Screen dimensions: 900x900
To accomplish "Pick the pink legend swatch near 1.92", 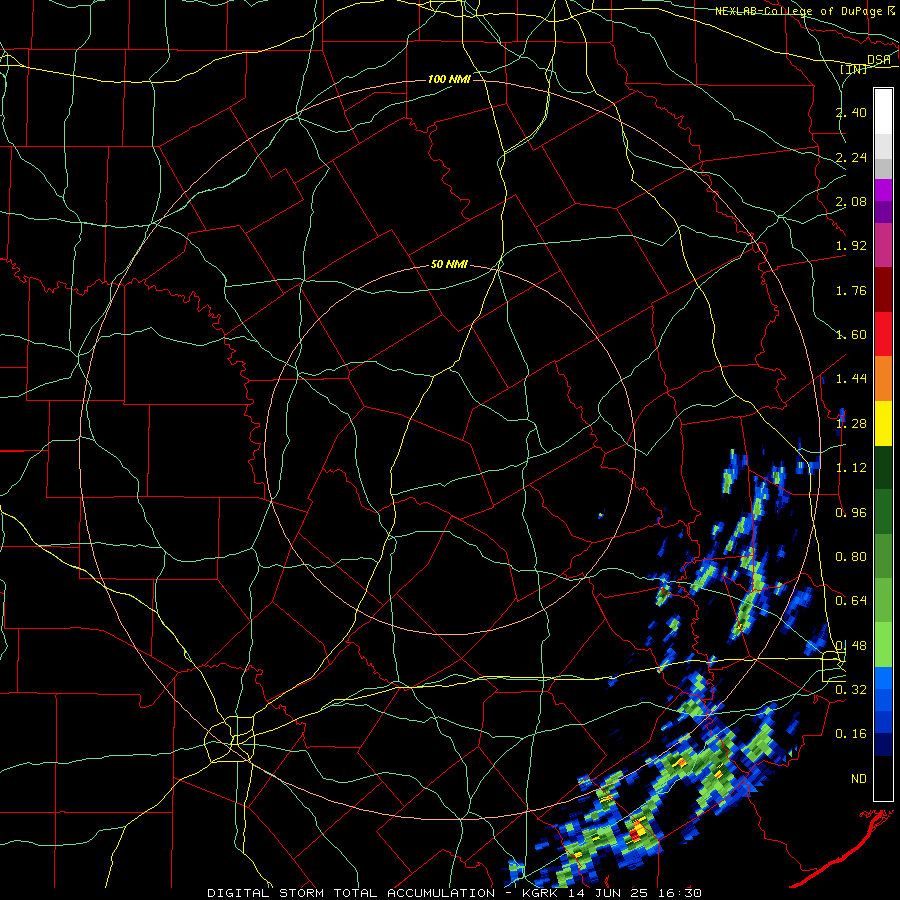I will [x=883, y=246].
